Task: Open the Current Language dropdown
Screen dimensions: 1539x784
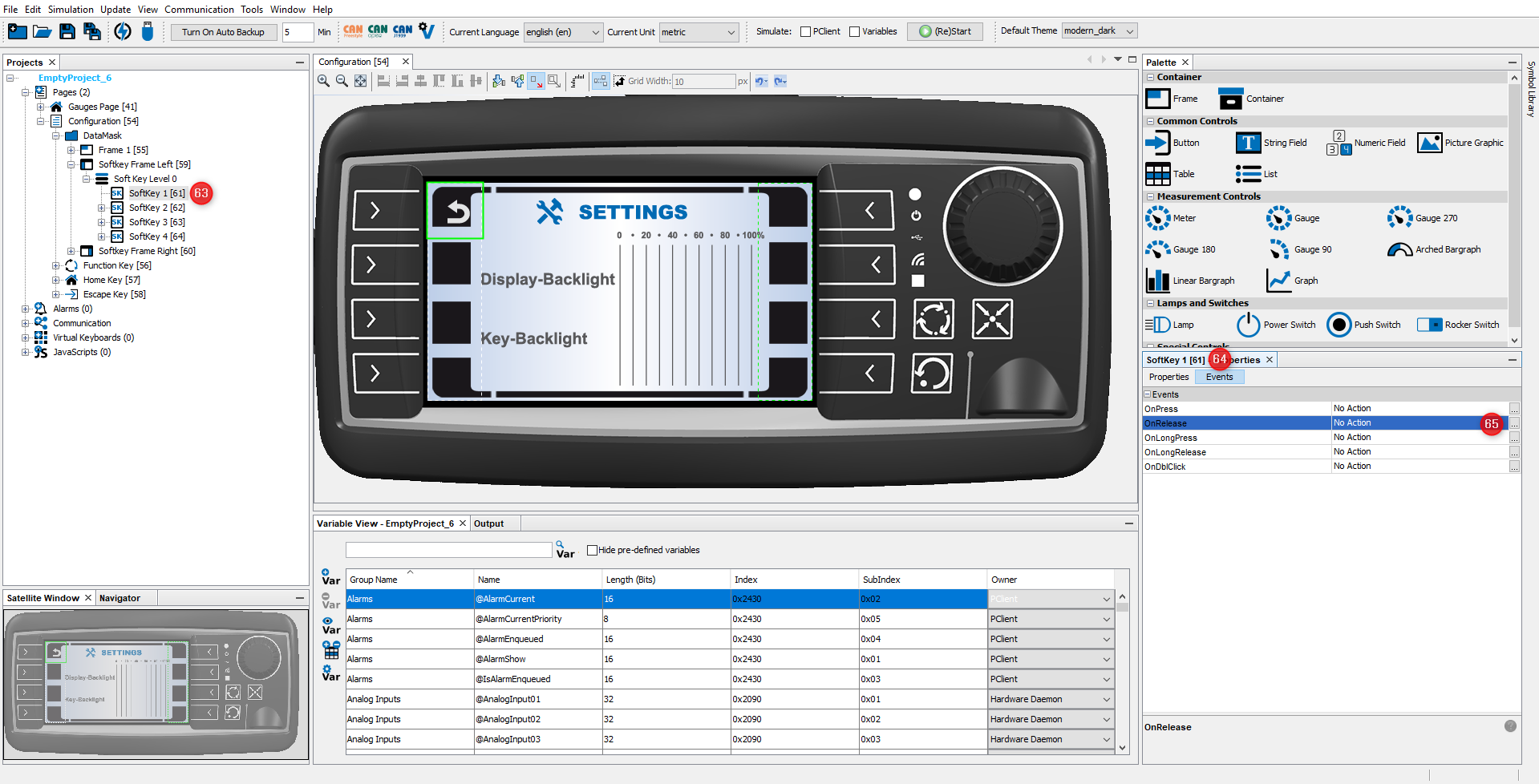Action: [562, 32]
